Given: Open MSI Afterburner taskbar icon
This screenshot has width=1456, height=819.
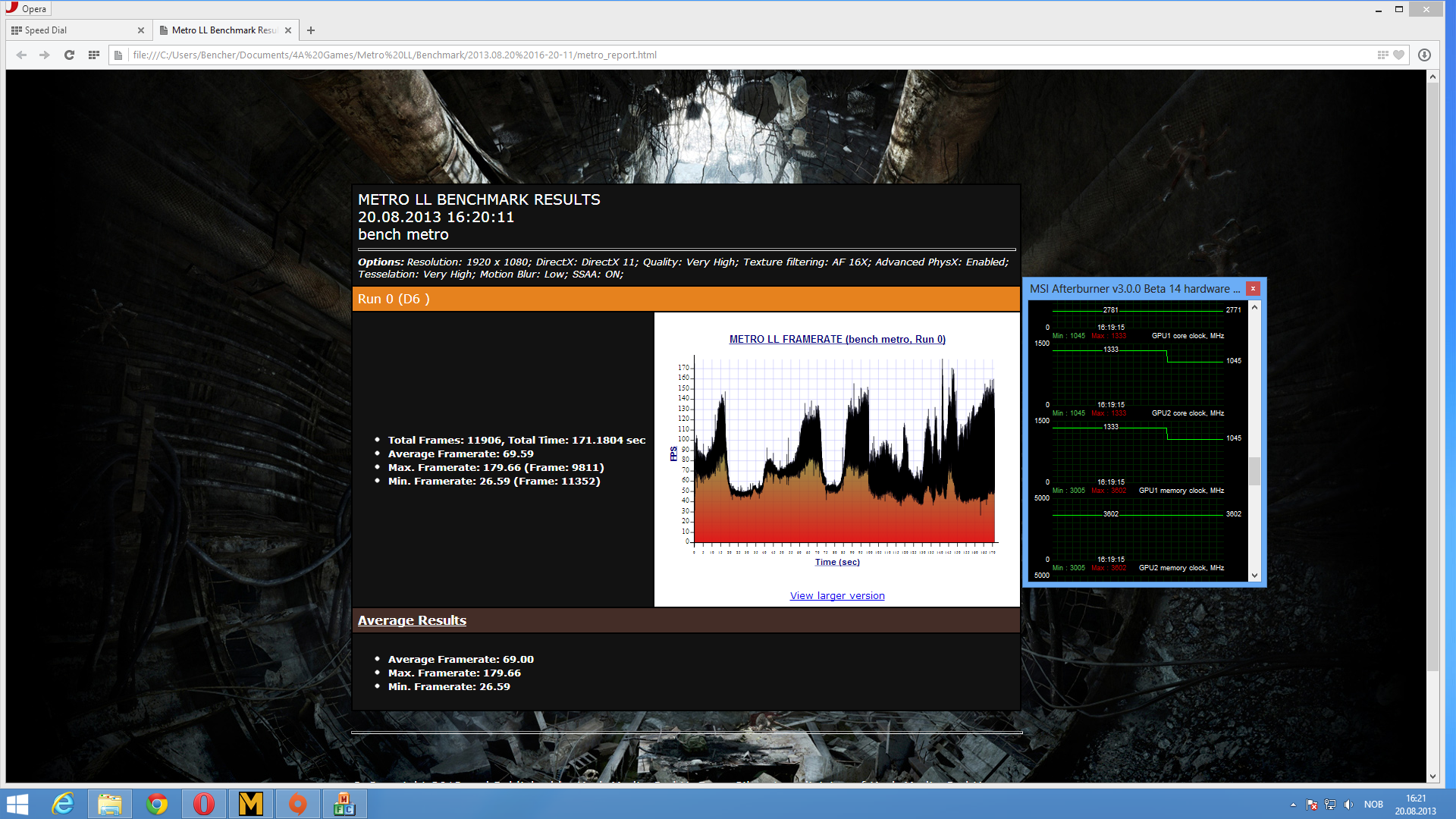Looking at the screenshot, I should click(345, 804).
